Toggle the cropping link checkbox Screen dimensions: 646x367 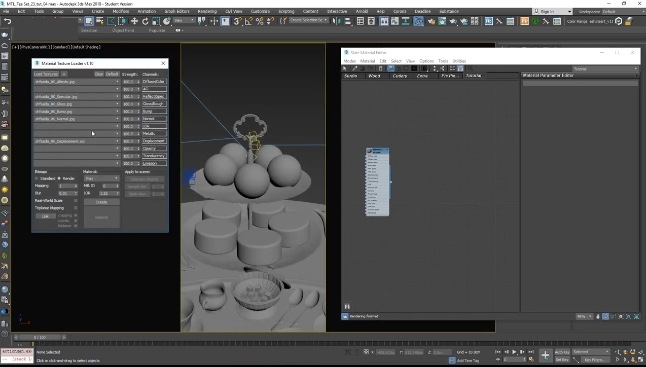point(75,215)
